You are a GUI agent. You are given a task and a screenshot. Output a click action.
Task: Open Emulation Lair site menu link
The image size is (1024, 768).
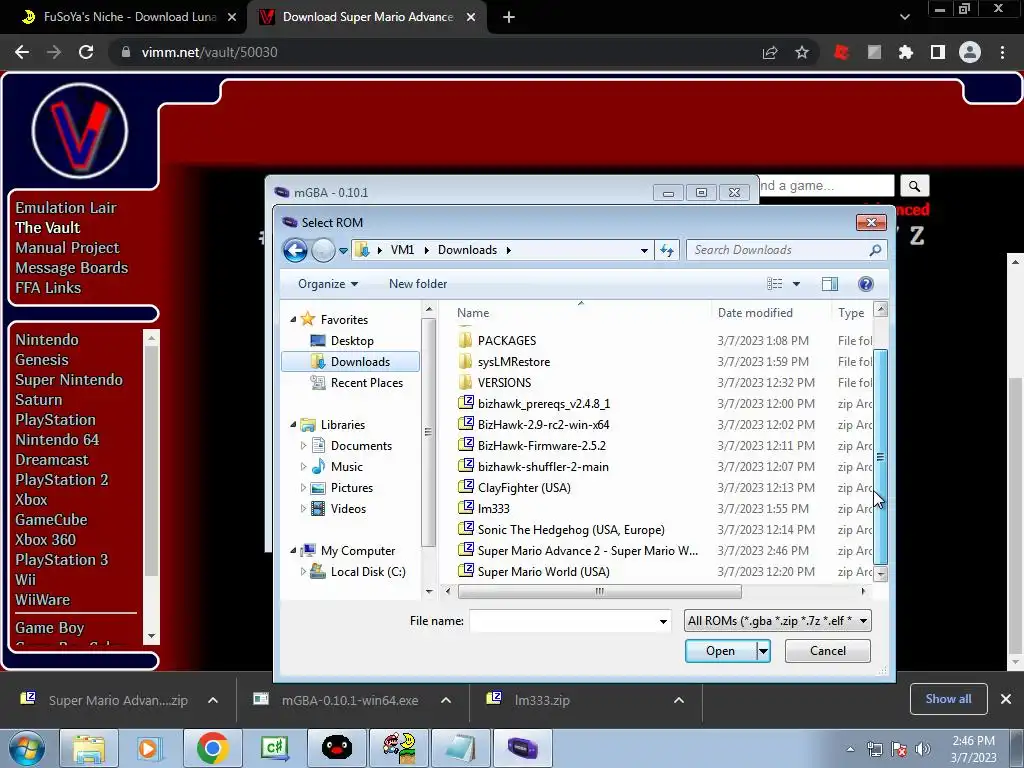click(x=66, y=208)
